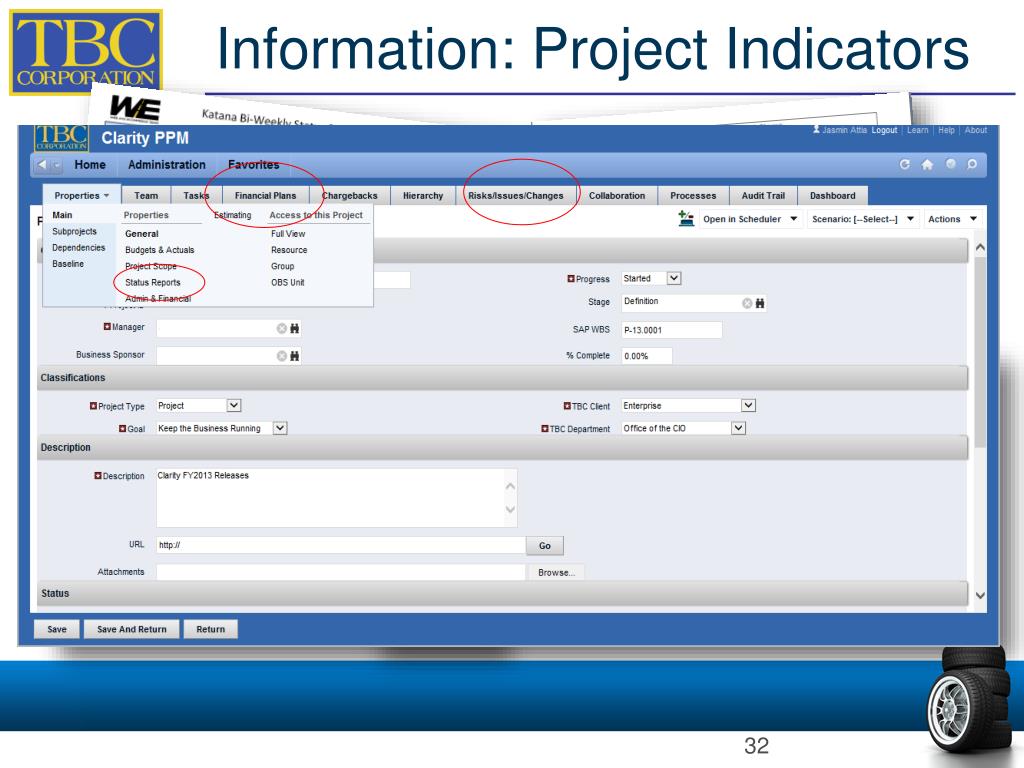Click the Help link
The width and height of the screenshot is (1024, 768).
[946, 130]
